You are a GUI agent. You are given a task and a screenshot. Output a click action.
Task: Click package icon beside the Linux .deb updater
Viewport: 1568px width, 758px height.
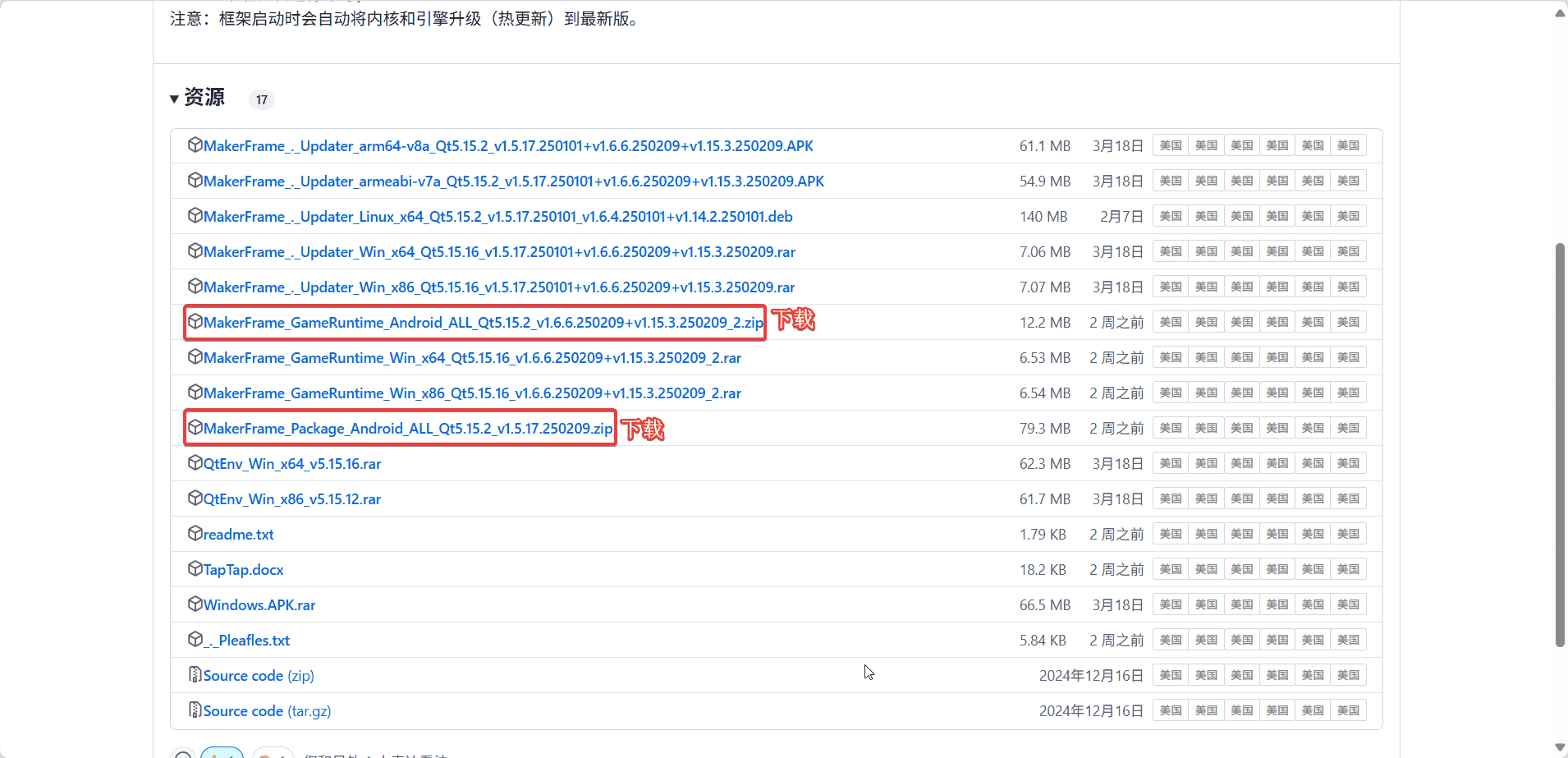pos(195,216)
